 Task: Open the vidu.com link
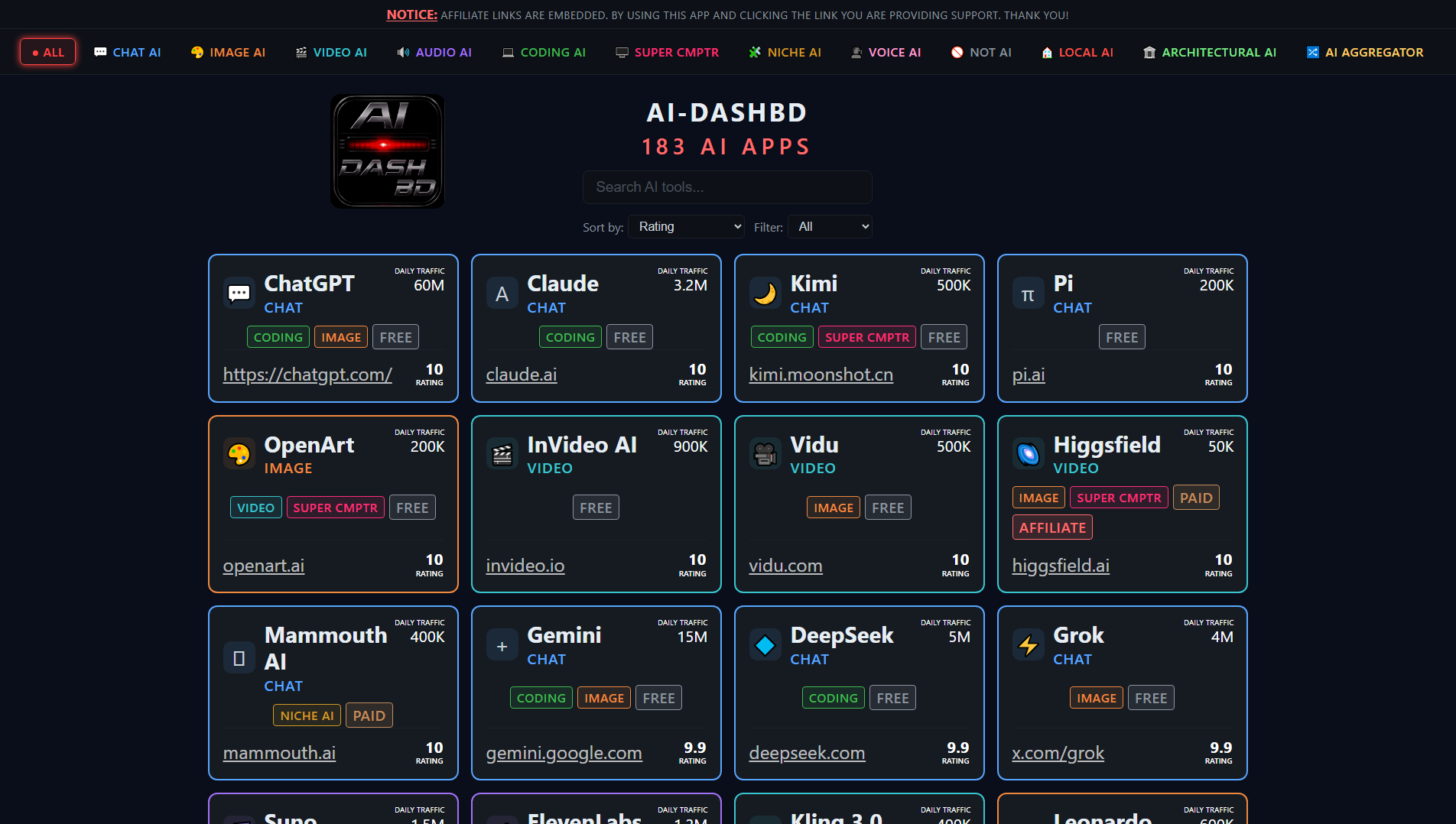pos(786,566)
